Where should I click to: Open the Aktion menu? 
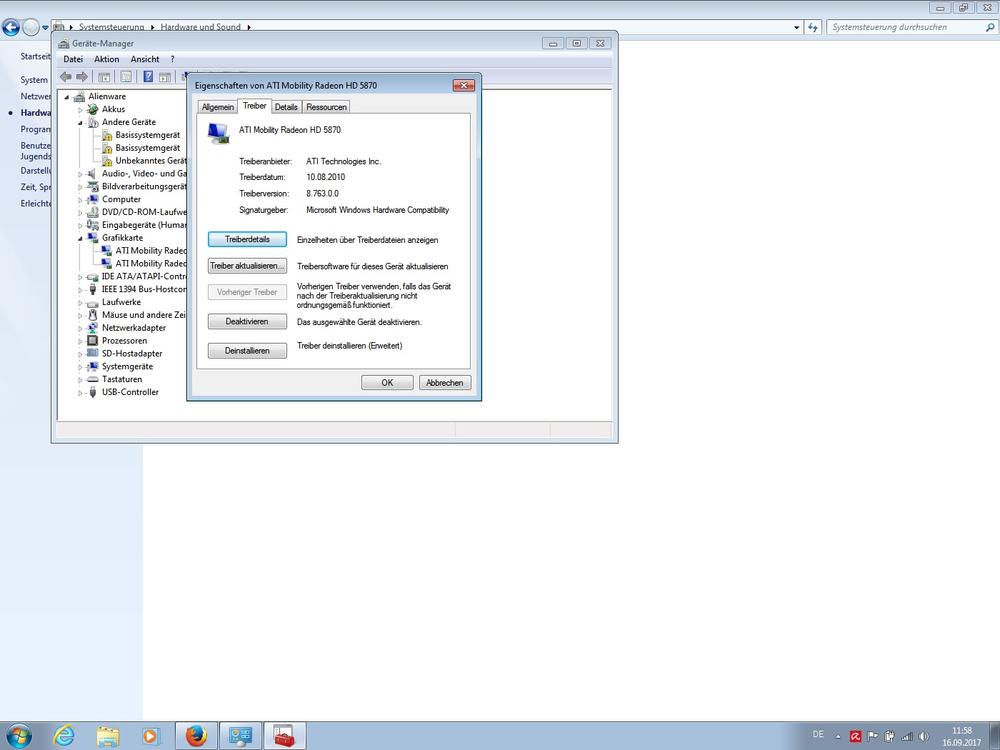pyautogui.click(x=106, y=59)
